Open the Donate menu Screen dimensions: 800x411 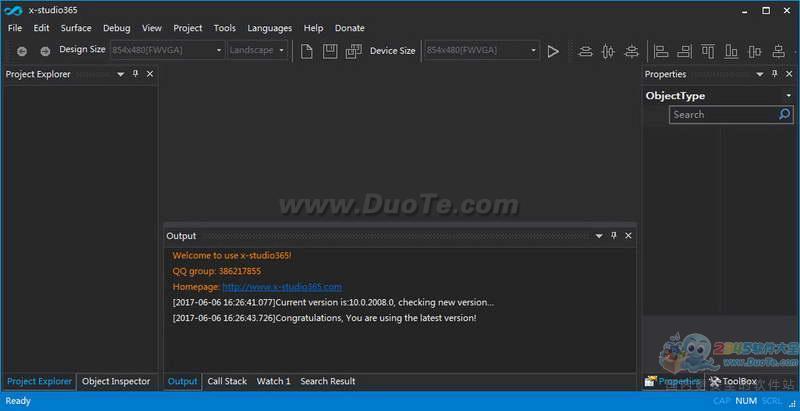click(x=349, y=28)
